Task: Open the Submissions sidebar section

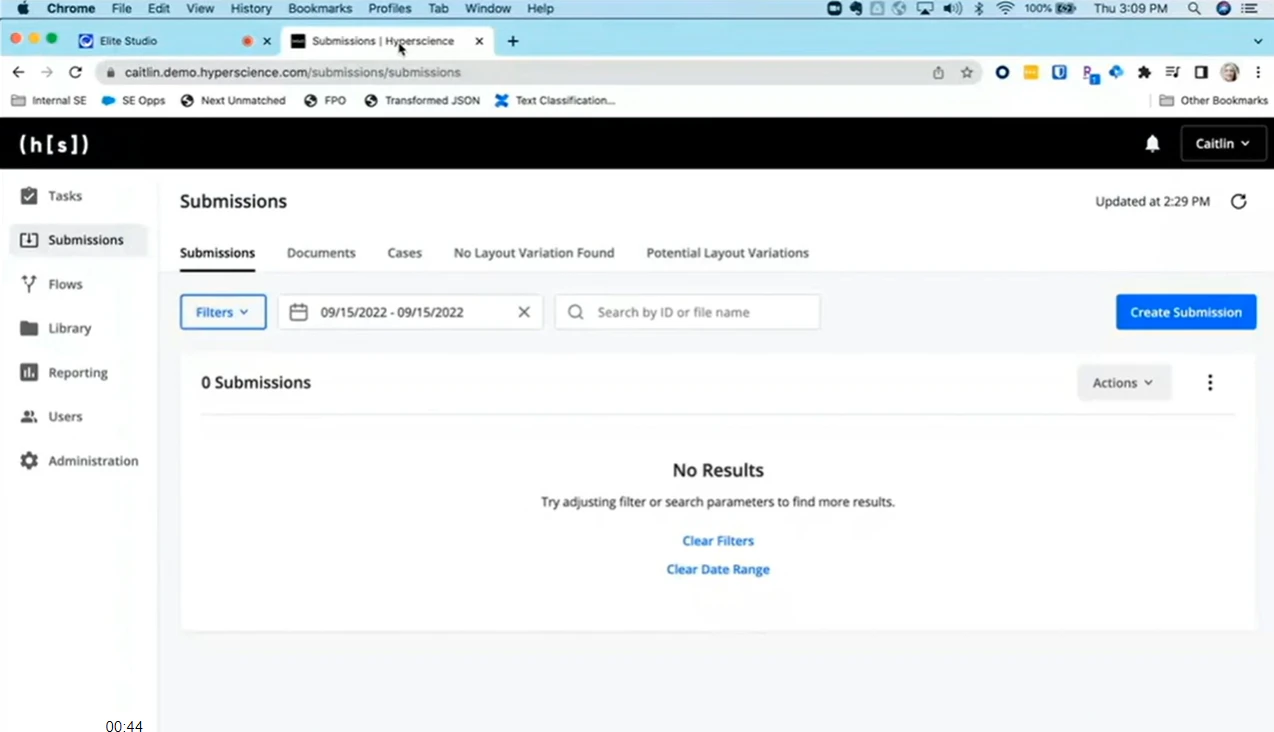Action: click(85, 239)
